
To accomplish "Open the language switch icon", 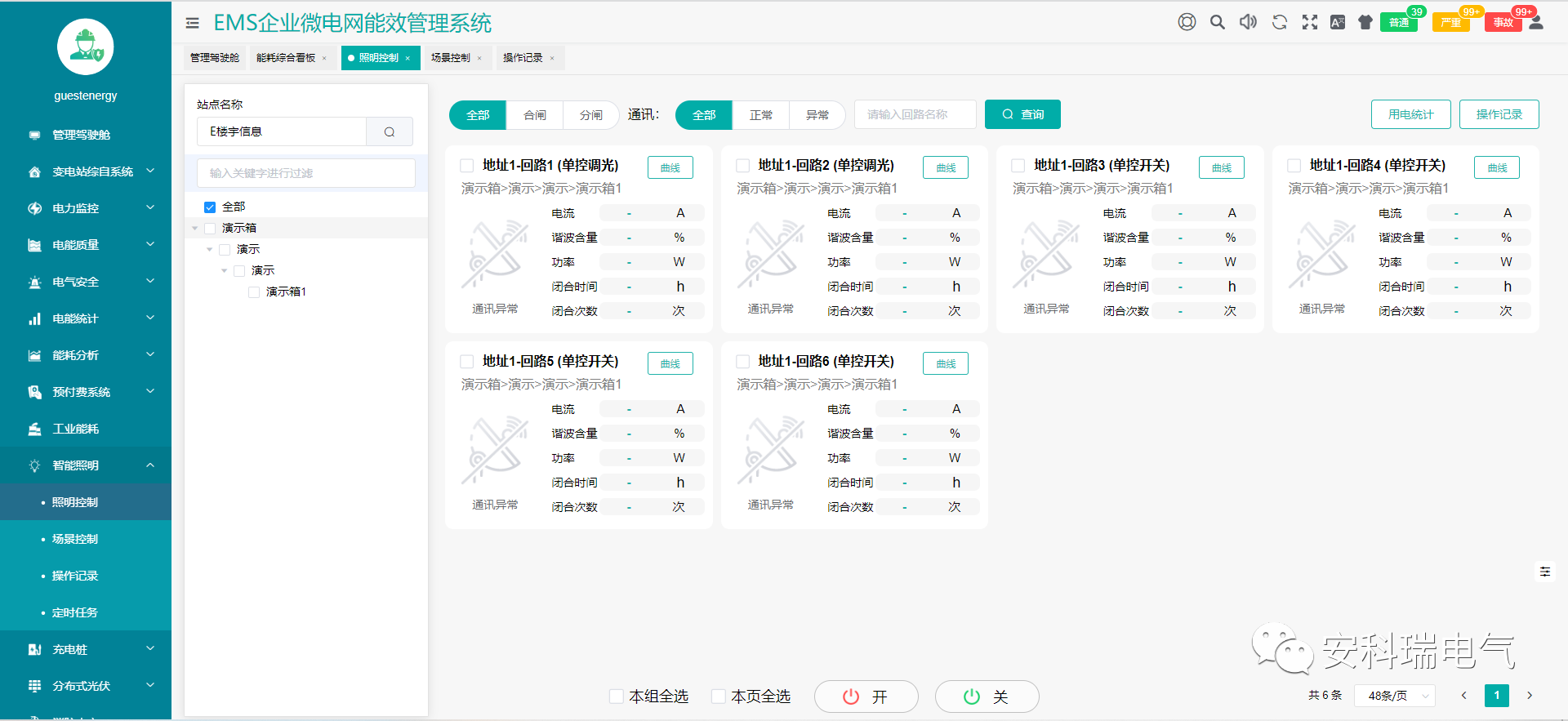I will 1338,22.
